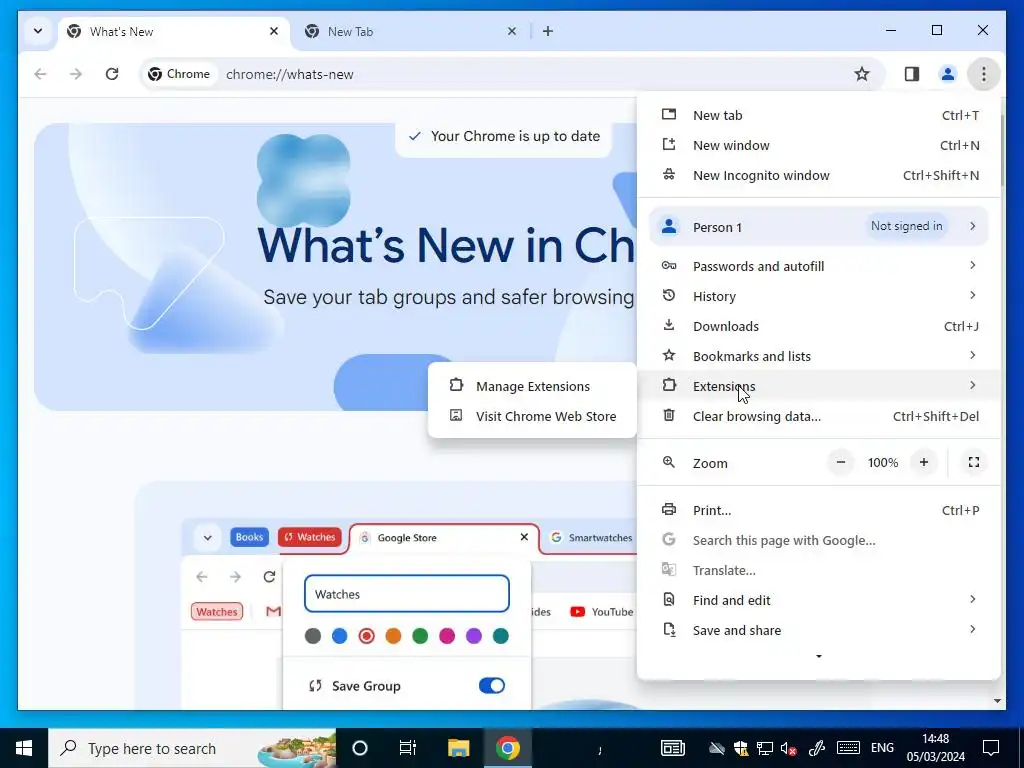Add a new tab with plus button
Viewport: 1024px width, 768px height.
click(x=547, y=31)
